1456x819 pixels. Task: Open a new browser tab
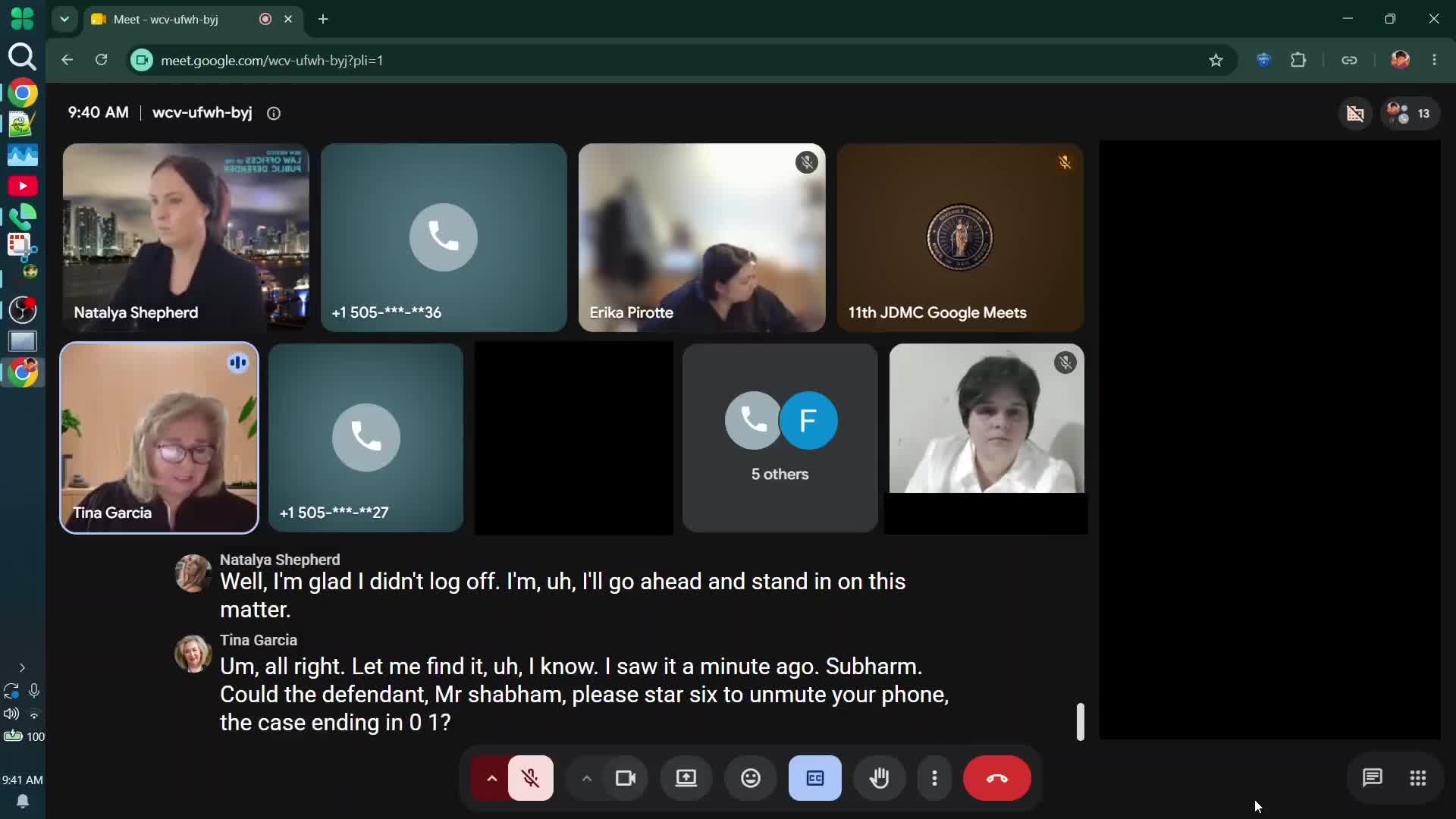(x=323, y=19)
